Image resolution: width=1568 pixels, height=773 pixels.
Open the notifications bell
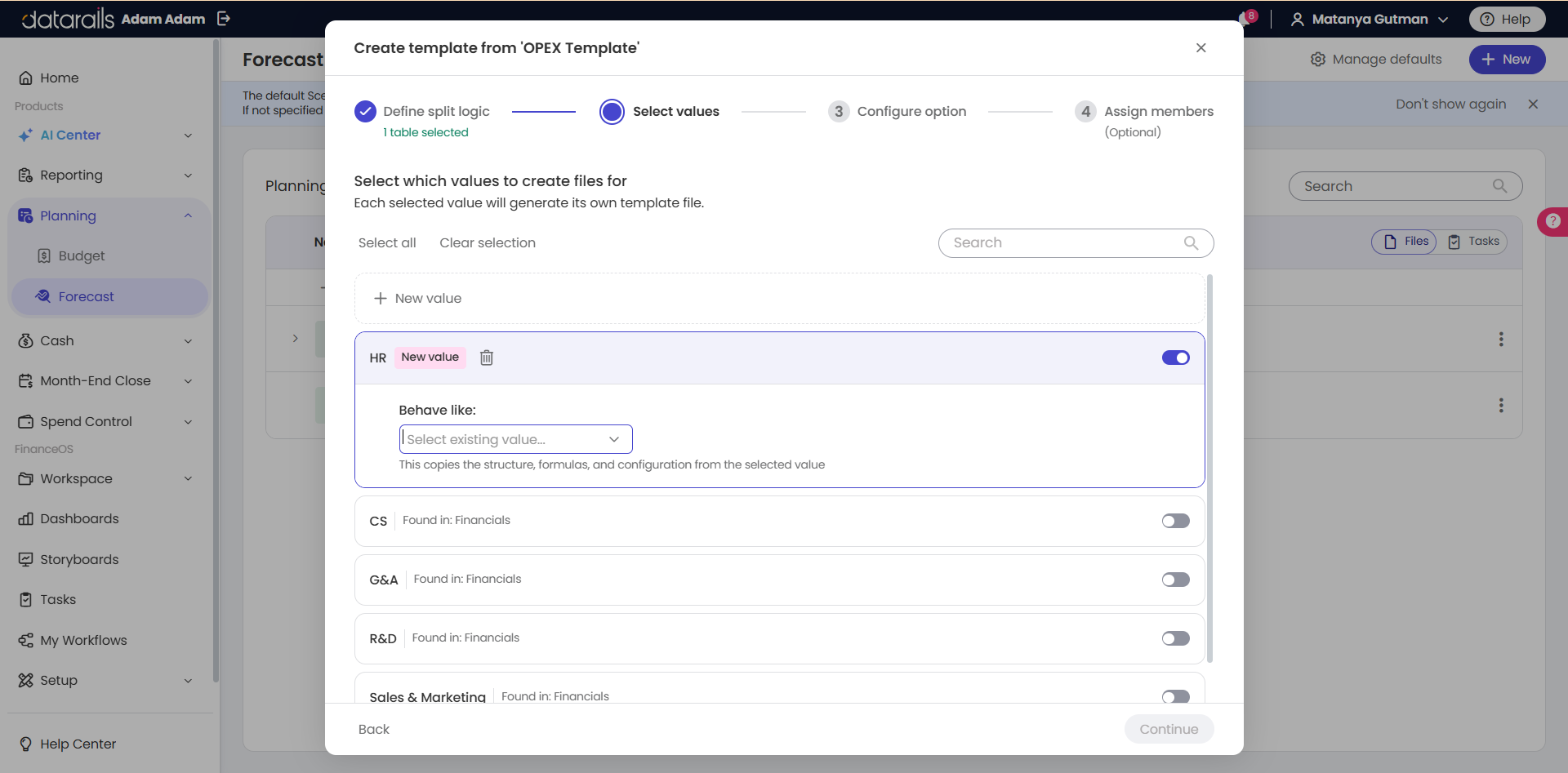(1246, 19)
